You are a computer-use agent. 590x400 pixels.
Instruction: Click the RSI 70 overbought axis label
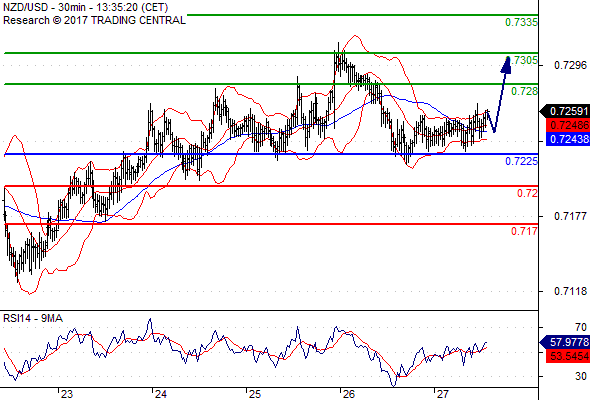(x=581, y=327)
